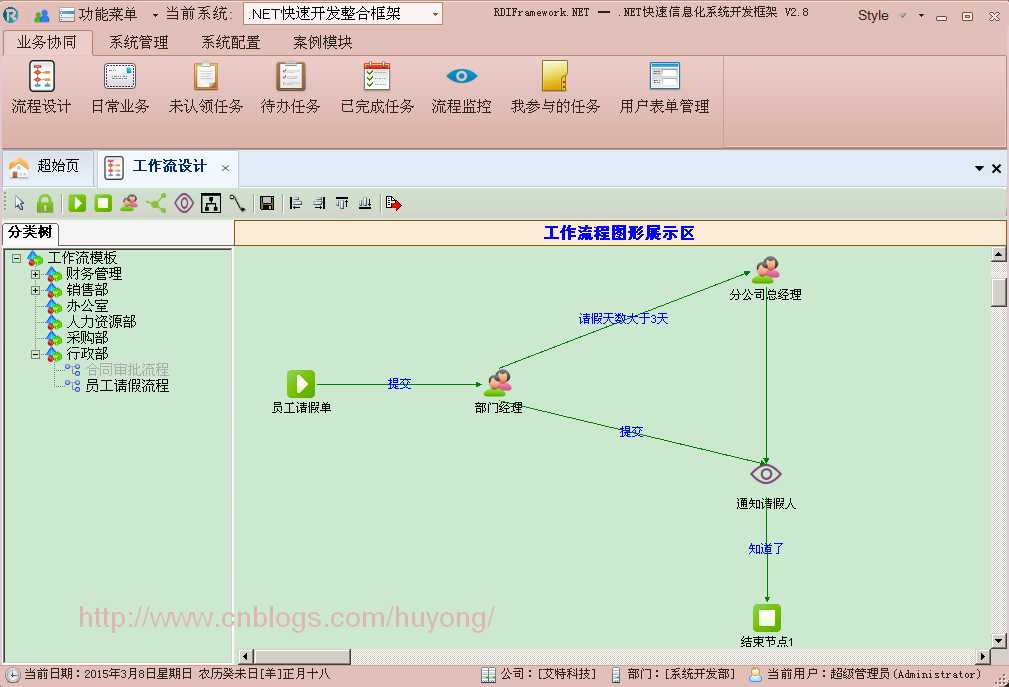This screenshot has height=687, width=1009.
Task: Click the green lock toolbar icon
Action: tap(44, 203)
